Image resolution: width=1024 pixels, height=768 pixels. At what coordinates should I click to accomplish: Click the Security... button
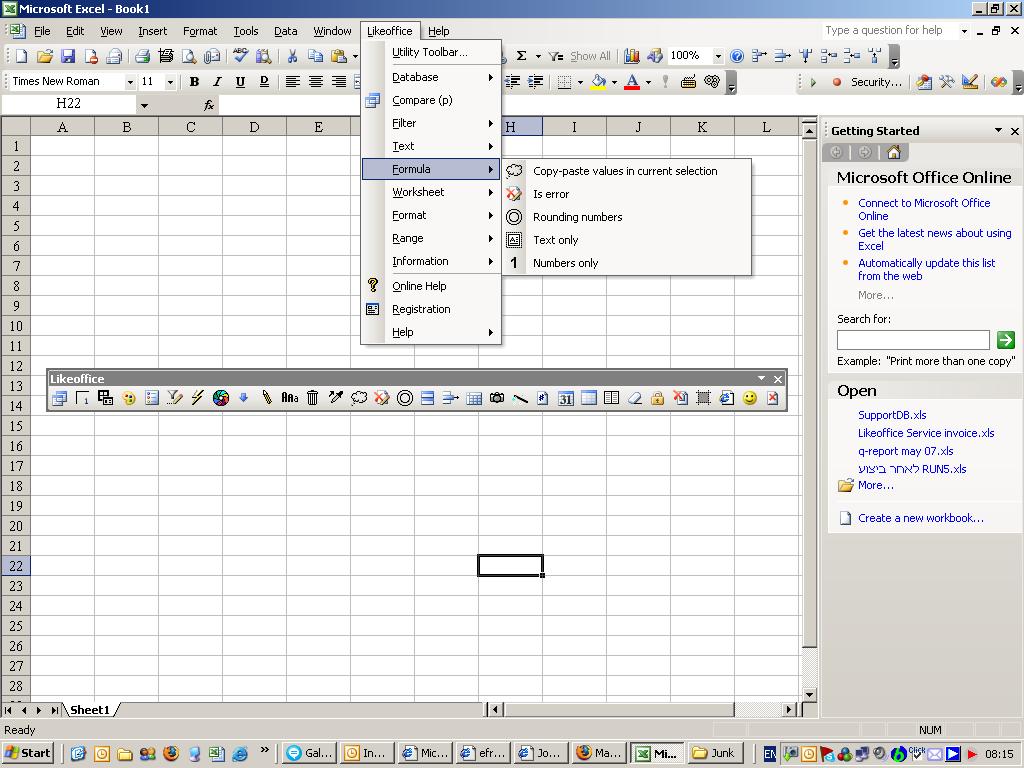coord(875,82)
